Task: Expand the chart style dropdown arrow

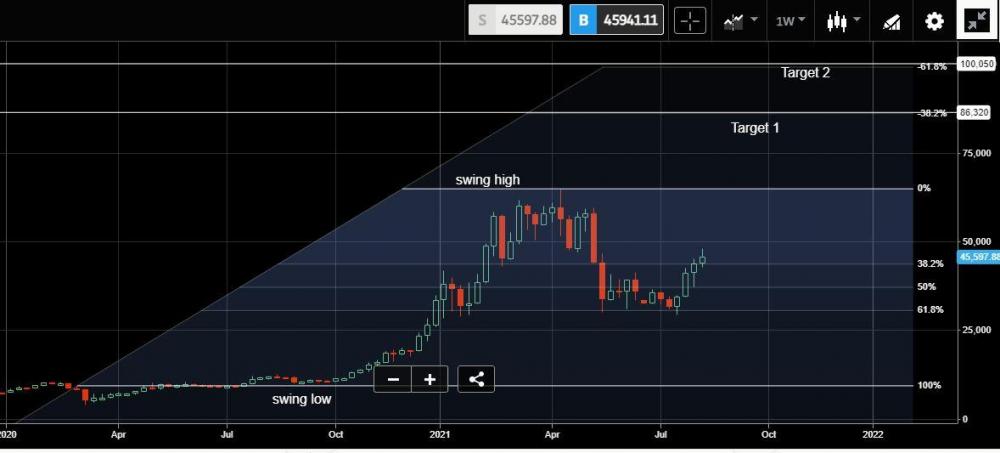Action: (857, 20)
